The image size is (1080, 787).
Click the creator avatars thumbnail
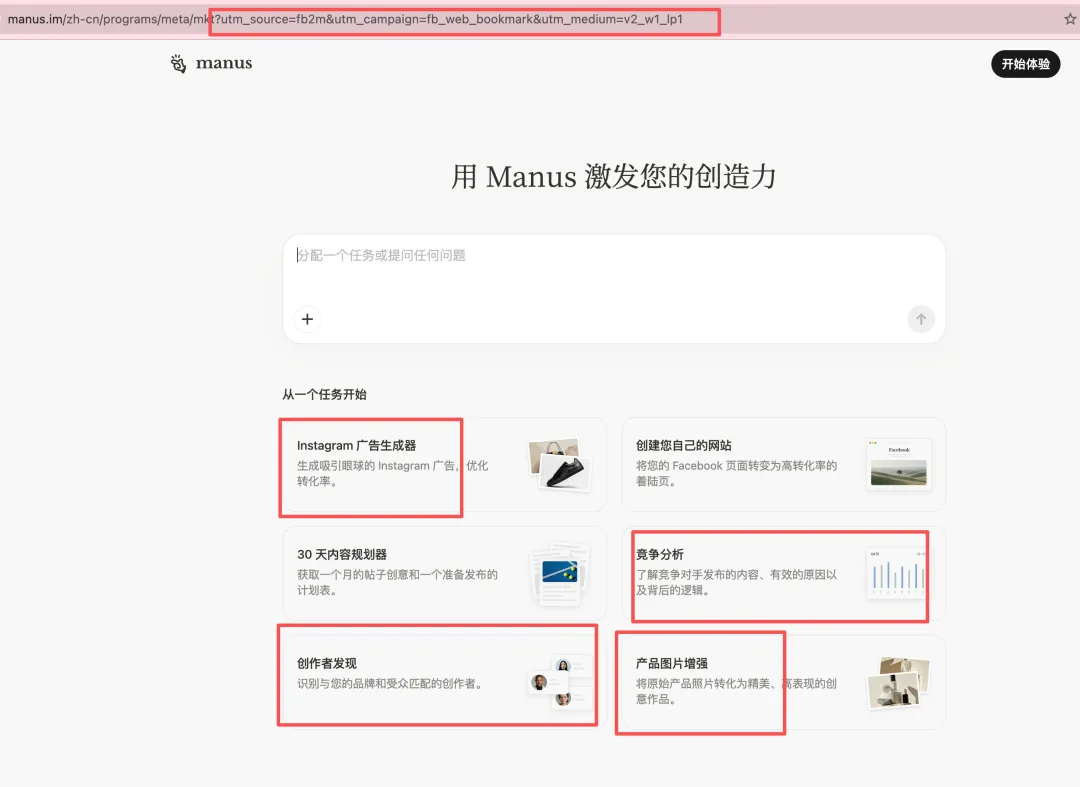pyautogui.click(x=560, y=682)
